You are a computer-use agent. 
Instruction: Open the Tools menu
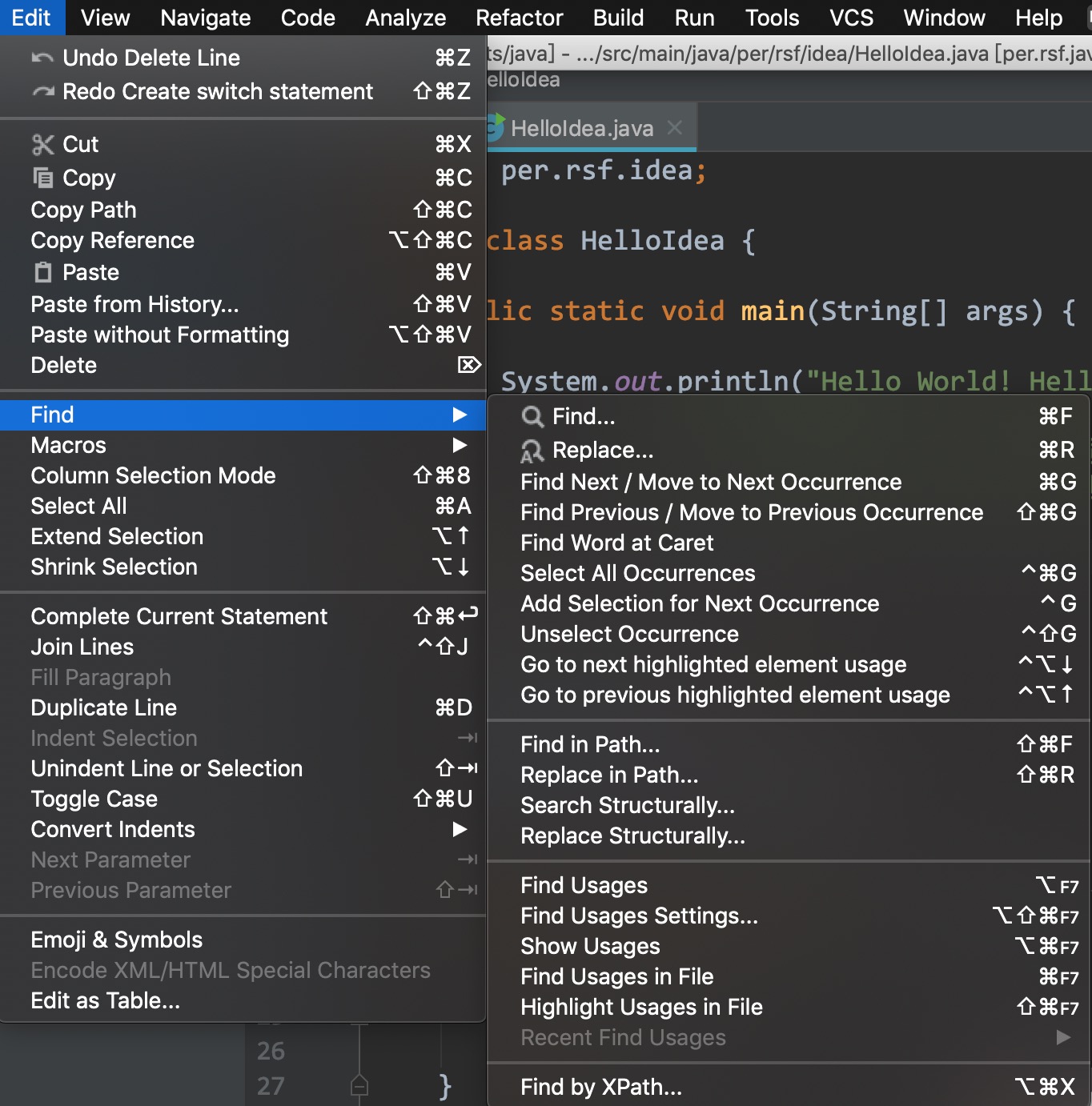point(773,18)
